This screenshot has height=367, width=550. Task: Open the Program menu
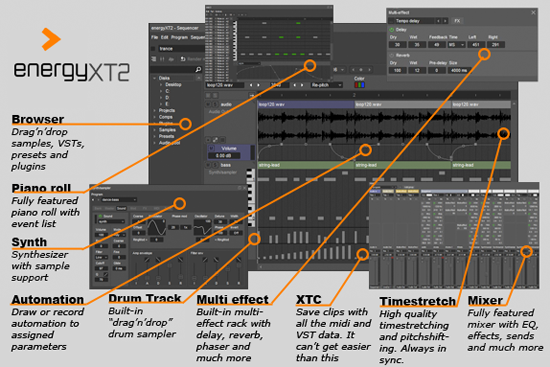coord(180,37)
